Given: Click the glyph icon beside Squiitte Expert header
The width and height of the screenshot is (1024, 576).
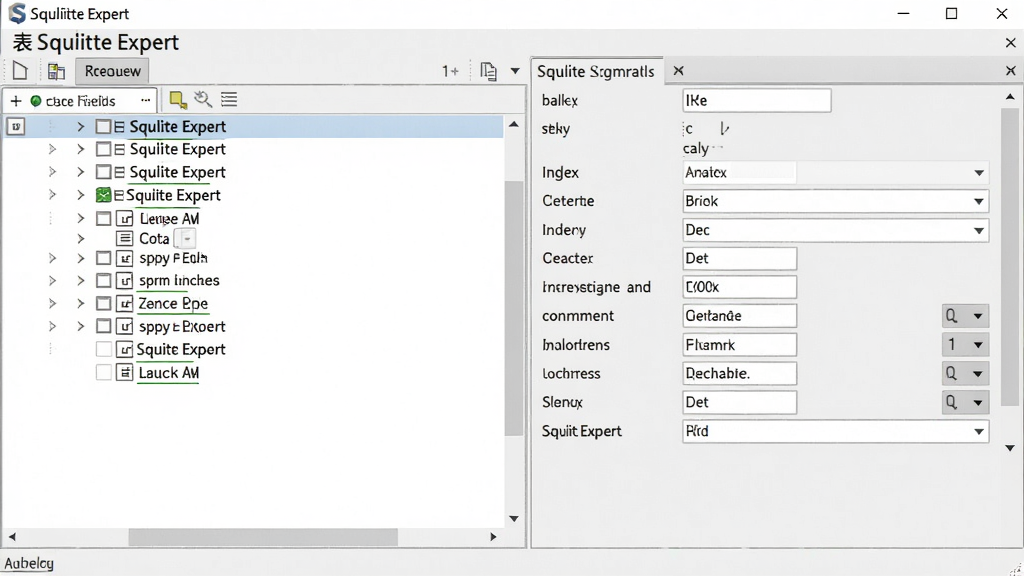Looking at the screenshot, I should pos(22,42).
